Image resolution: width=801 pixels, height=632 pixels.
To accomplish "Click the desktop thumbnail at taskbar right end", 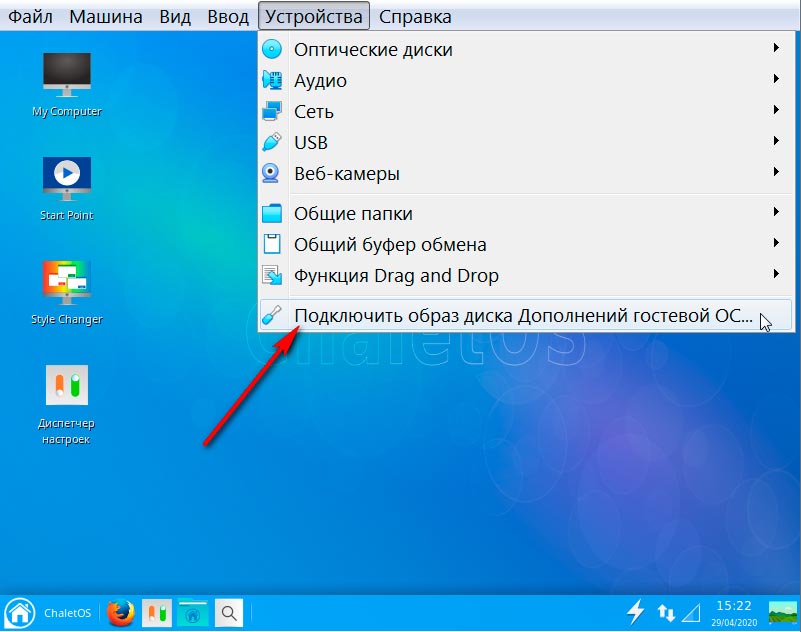I will click(782, 612).
